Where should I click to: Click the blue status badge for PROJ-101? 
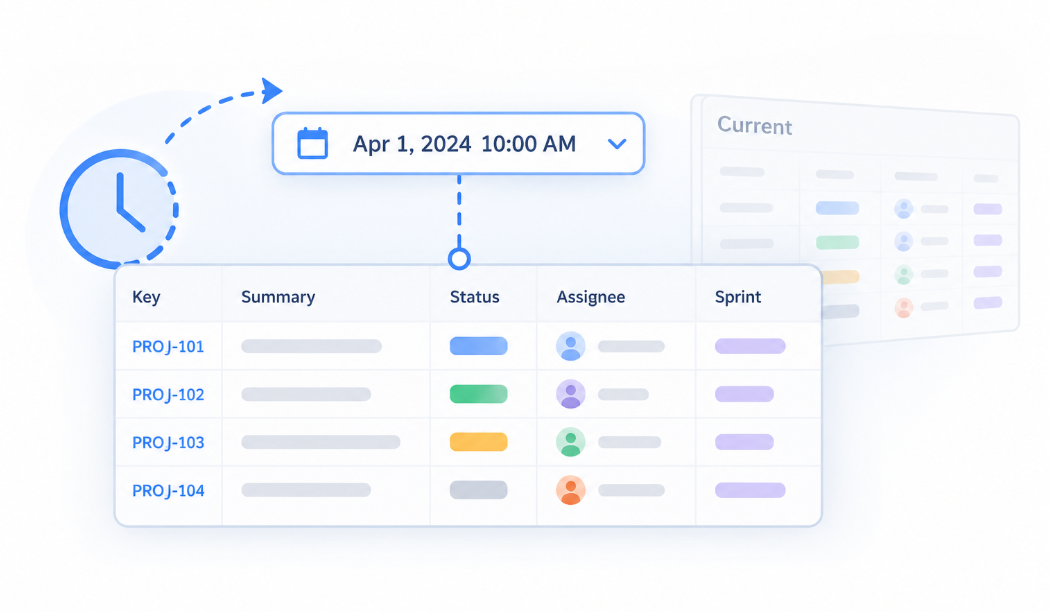click(x=478, y=346)
